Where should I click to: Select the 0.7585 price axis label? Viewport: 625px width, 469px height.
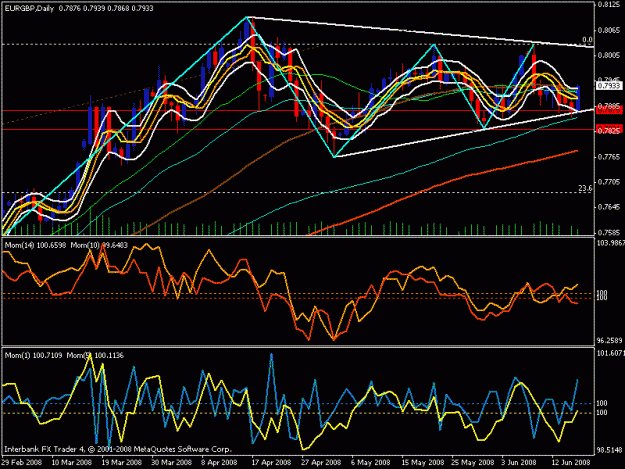pyautogui.click(x=609, y=232)
